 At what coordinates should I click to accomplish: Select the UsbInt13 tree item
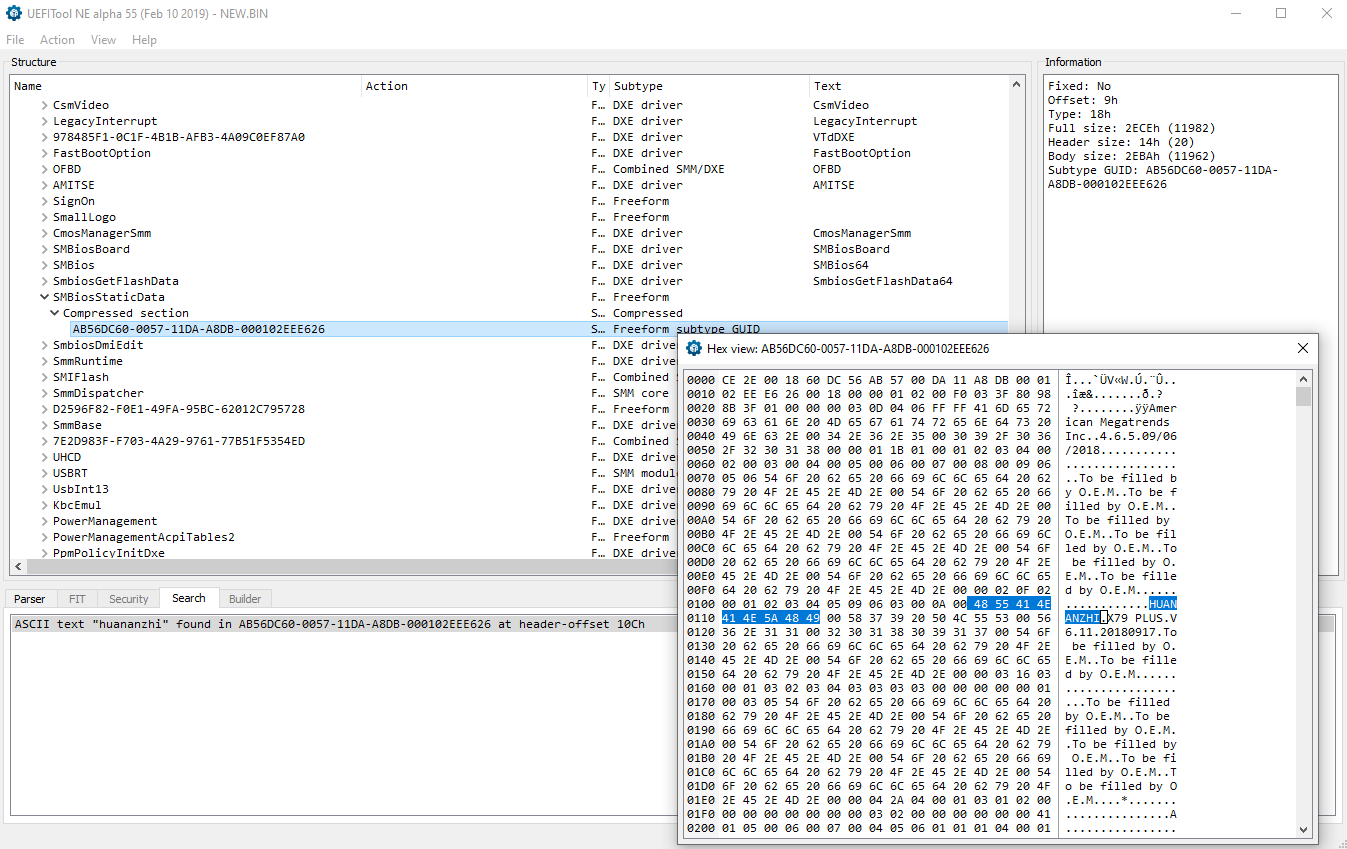click(x=81, y=489)
